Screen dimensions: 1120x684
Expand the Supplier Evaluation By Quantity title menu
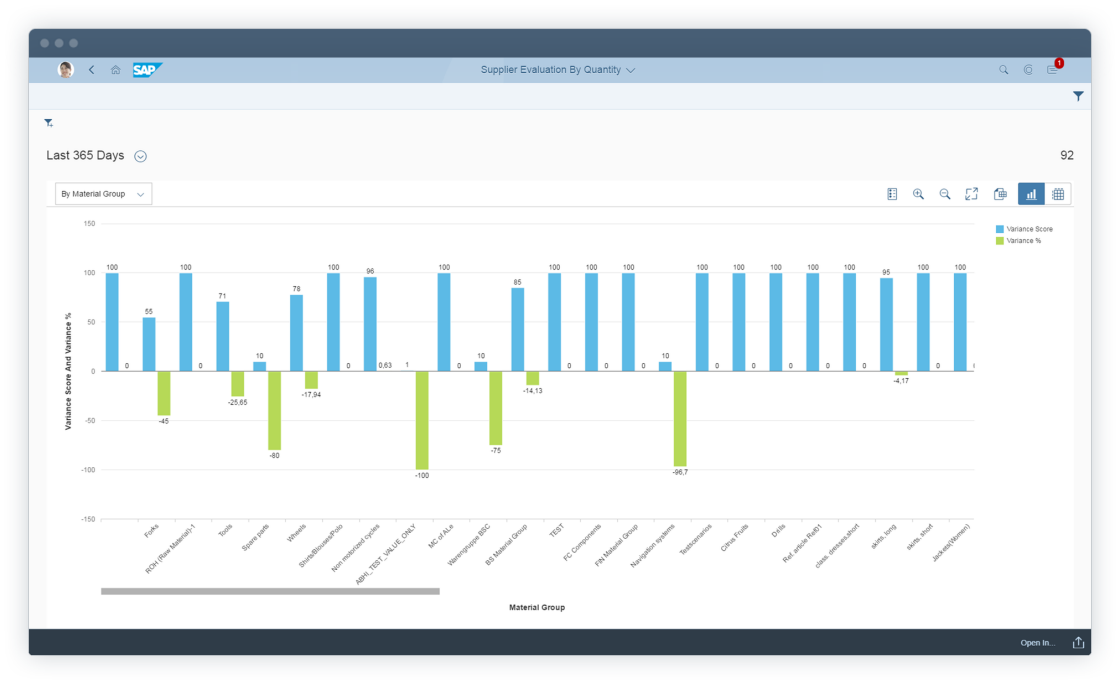[x=630, y=70]
